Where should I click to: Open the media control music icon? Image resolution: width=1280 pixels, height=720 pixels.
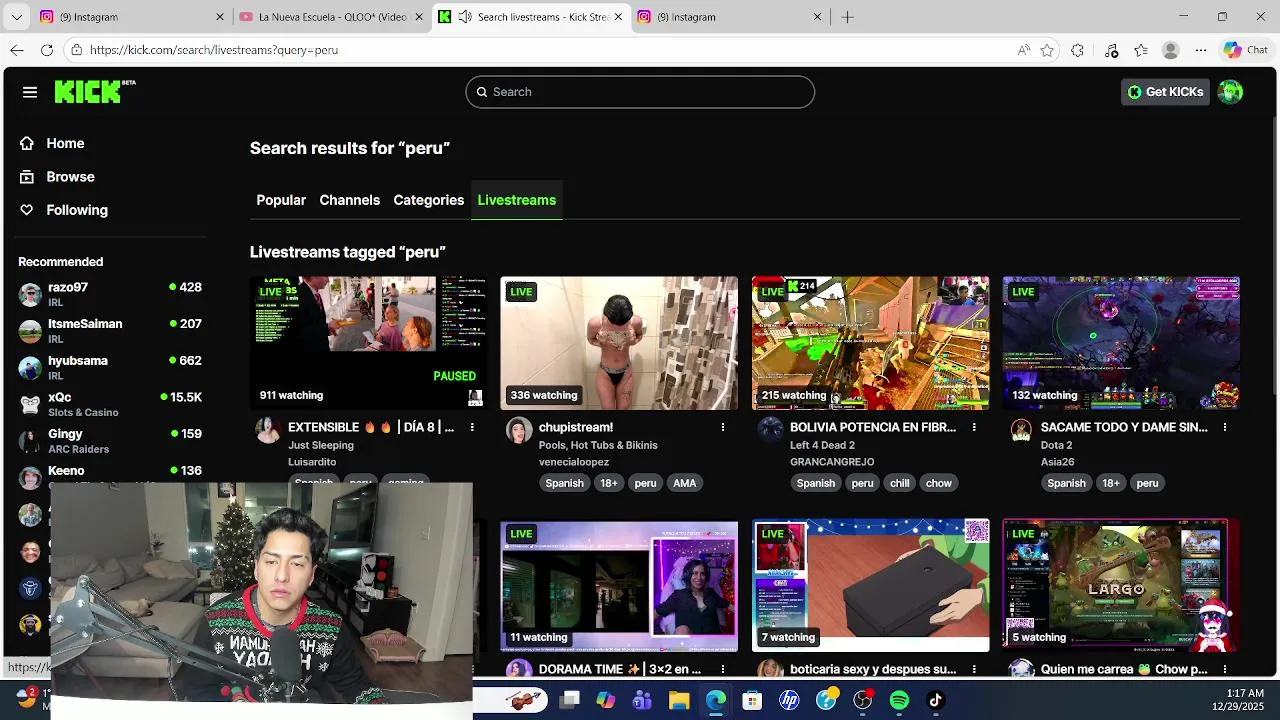1111,50
